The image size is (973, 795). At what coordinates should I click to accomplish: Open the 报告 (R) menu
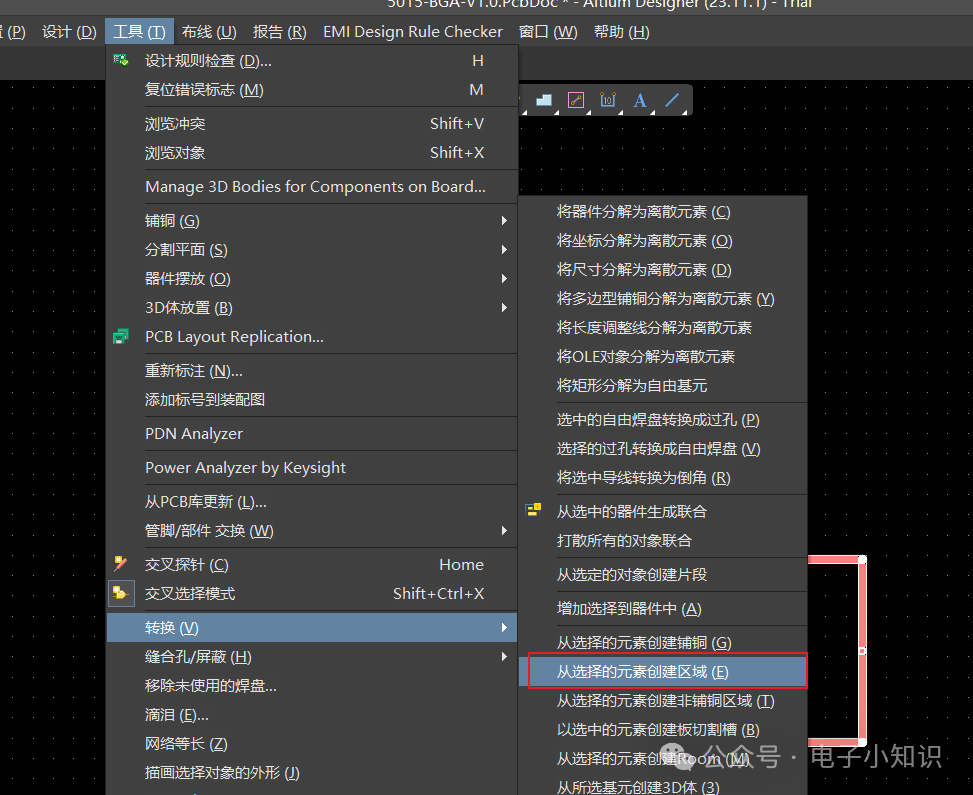coord(279,32)
